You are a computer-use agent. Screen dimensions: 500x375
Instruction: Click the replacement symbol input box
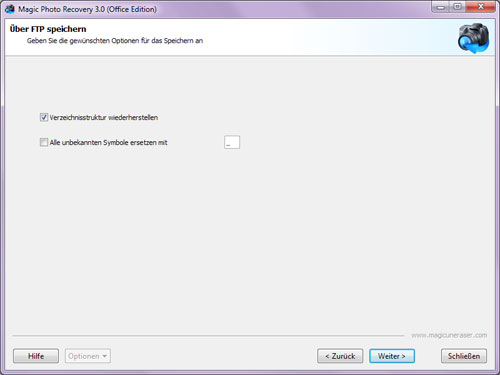(x=232, y=142)
